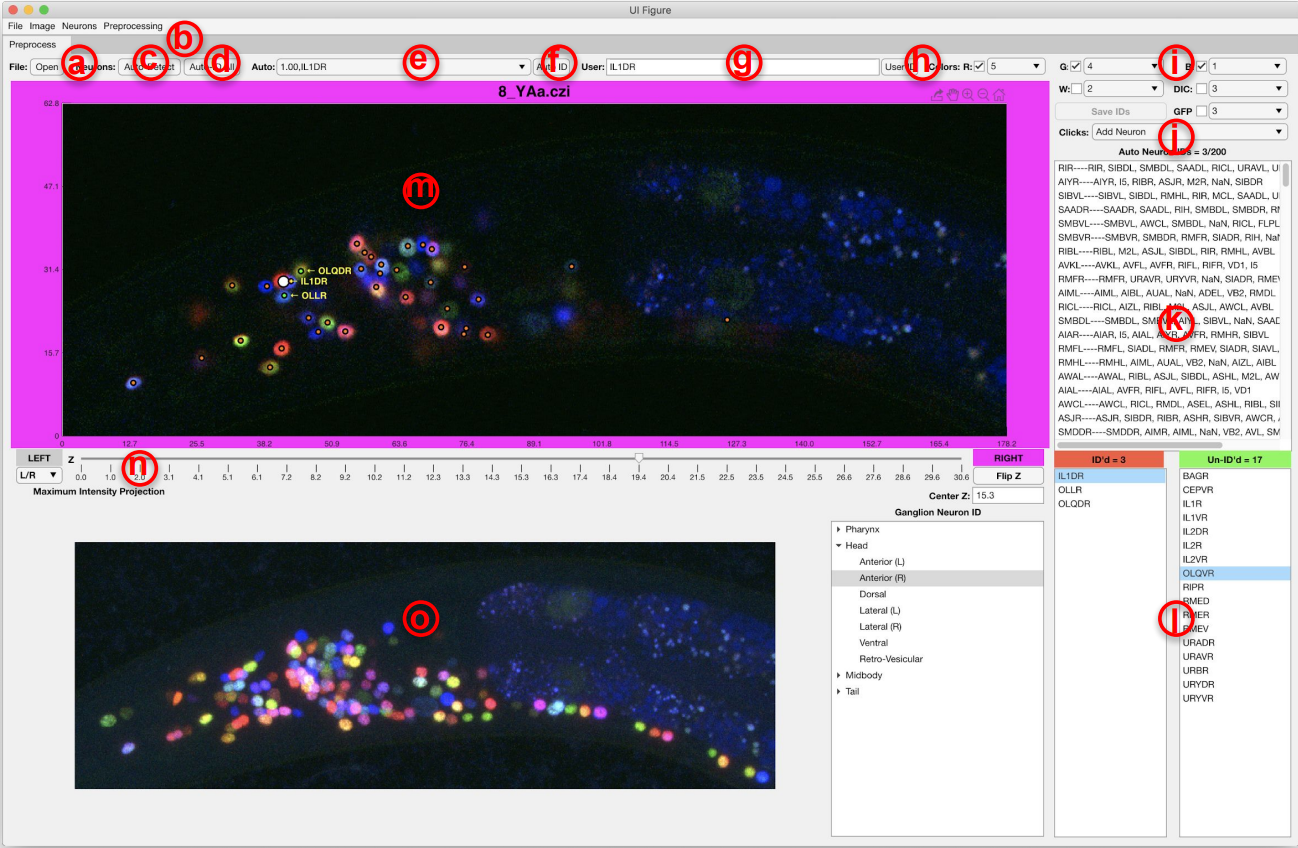Disable the G channel checkbox
Screen dimensions: 1298x848
(1074, 67)
